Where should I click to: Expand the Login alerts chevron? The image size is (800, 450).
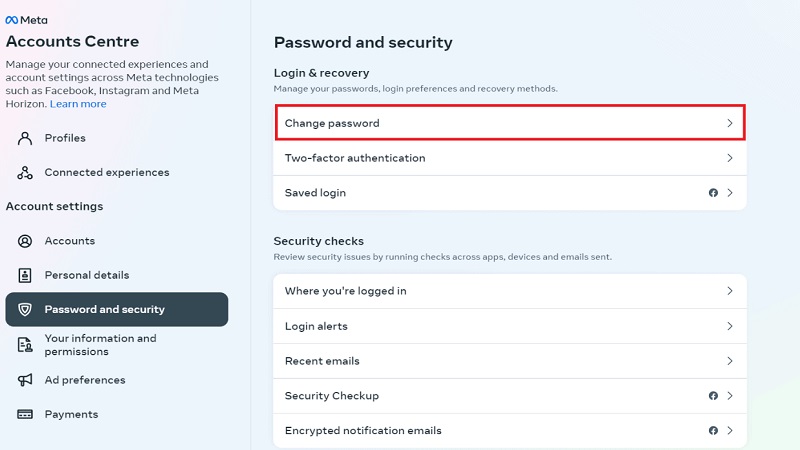click(x=730, y=326)
